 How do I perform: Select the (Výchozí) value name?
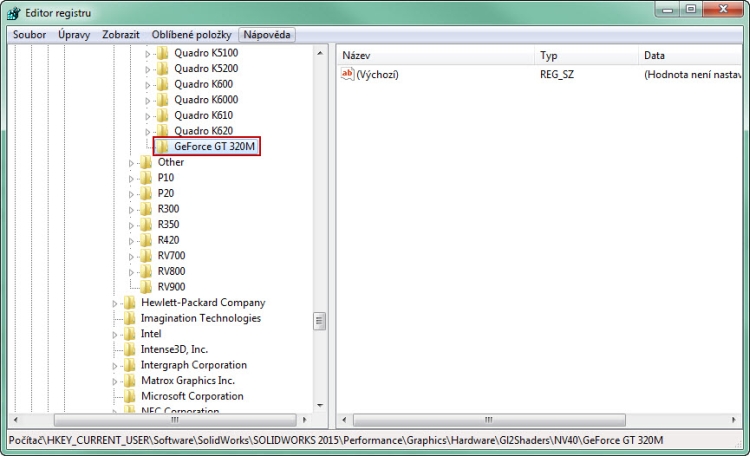click(377, 75)
